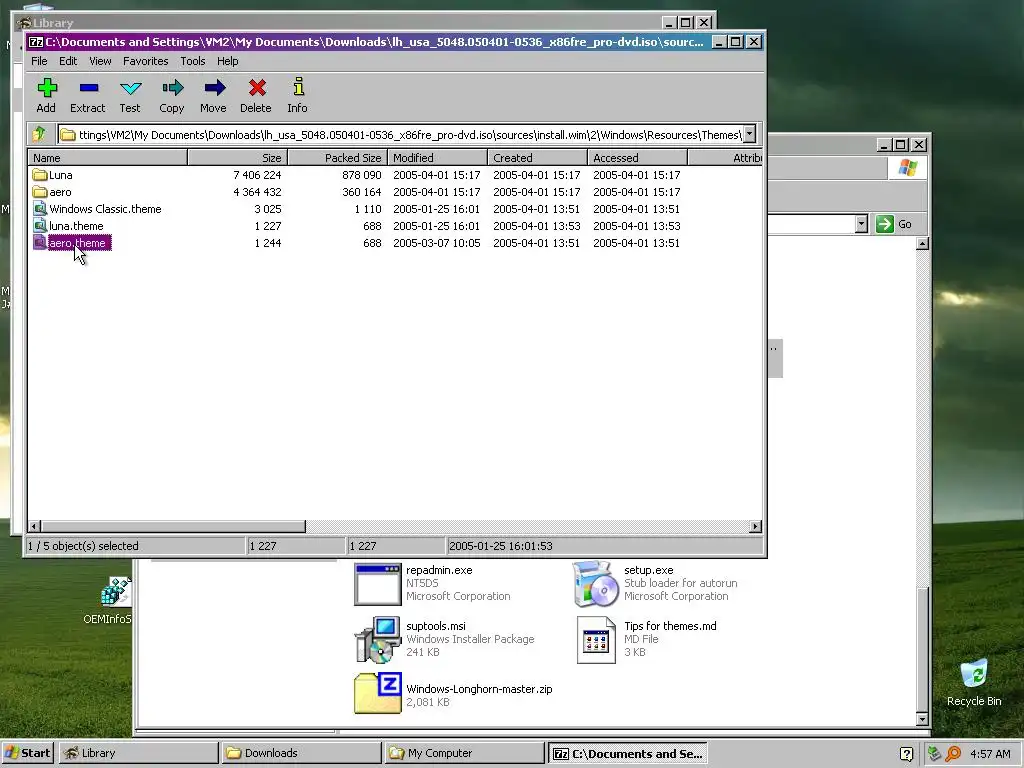1024x768 pixels.
Task: Open the File menu
Action: point(39,61)
